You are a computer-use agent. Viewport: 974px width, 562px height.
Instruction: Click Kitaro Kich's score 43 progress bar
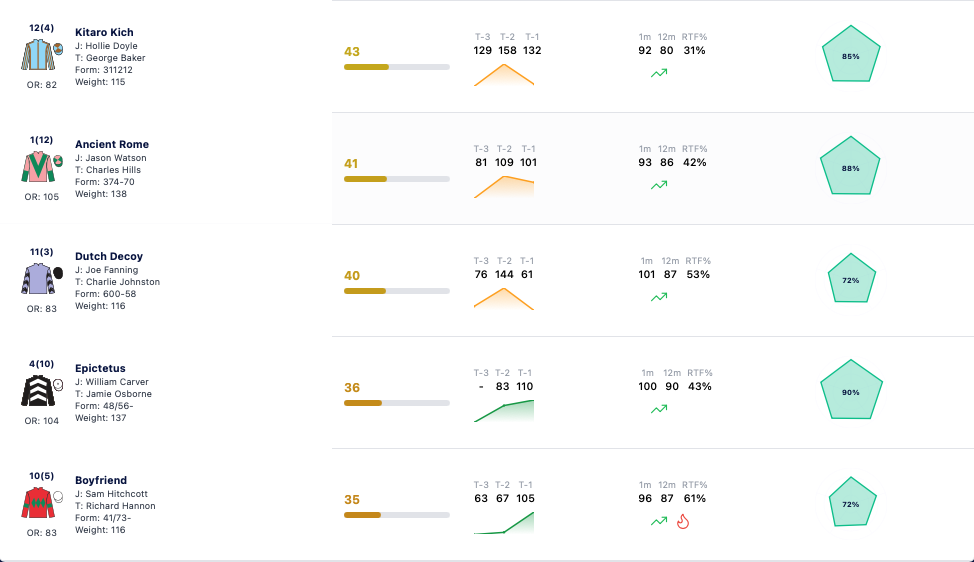point(397,67)
